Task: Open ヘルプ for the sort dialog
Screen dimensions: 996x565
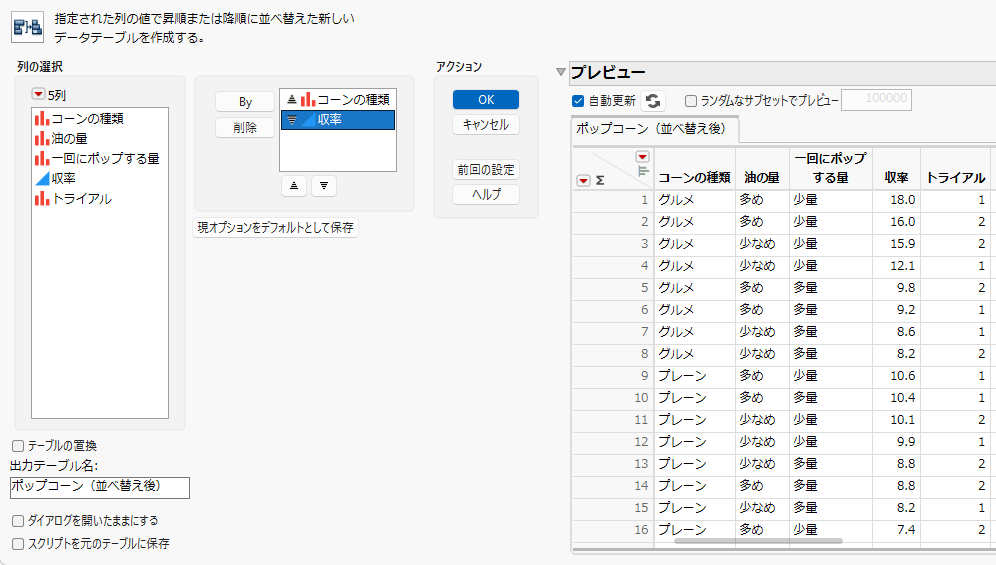Action: point(486,194)
